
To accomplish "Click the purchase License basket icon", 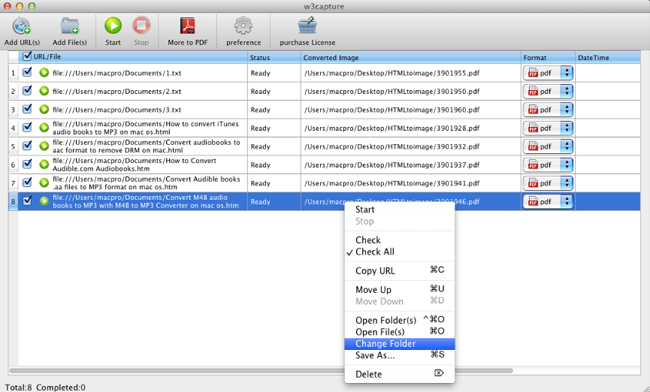I will [x=307, y=26].
